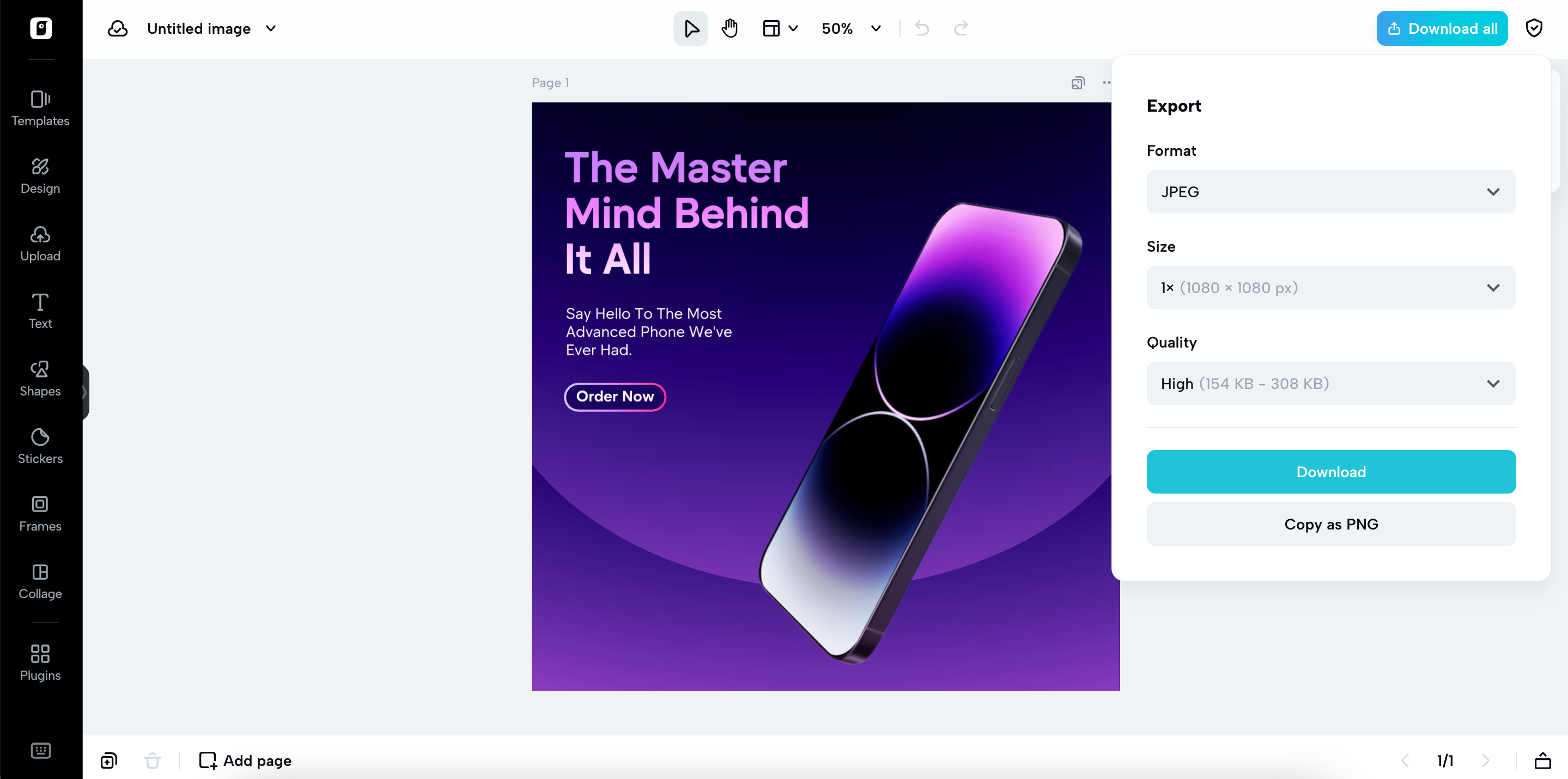Click the Collage sidebar icon
Viewport: 1568px width, 779px height.
(x=40, y=581)
